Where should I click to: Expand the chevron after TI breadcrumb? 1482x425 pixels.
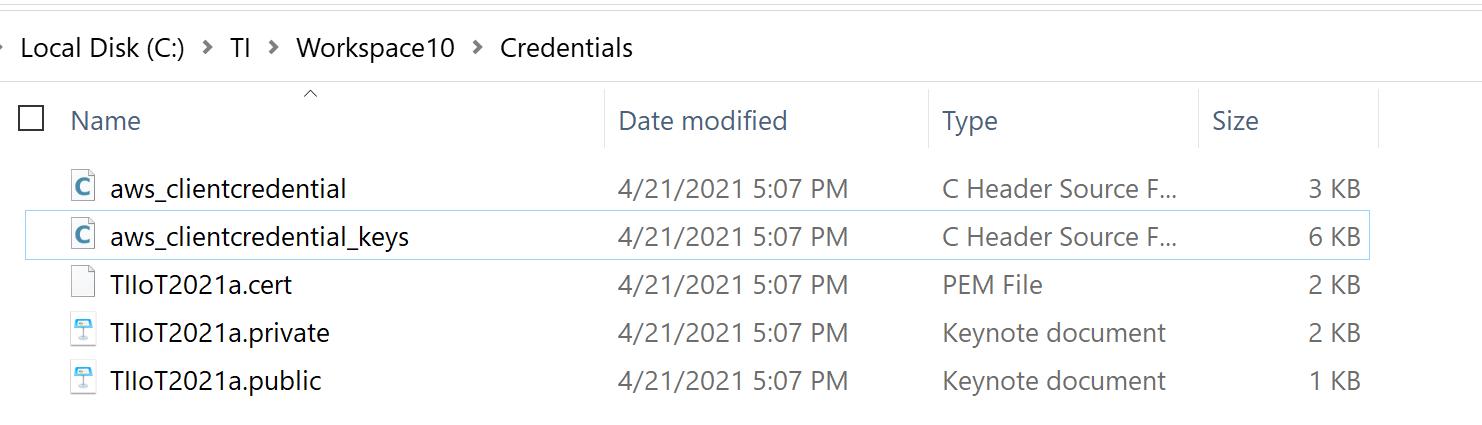[273, 48]
